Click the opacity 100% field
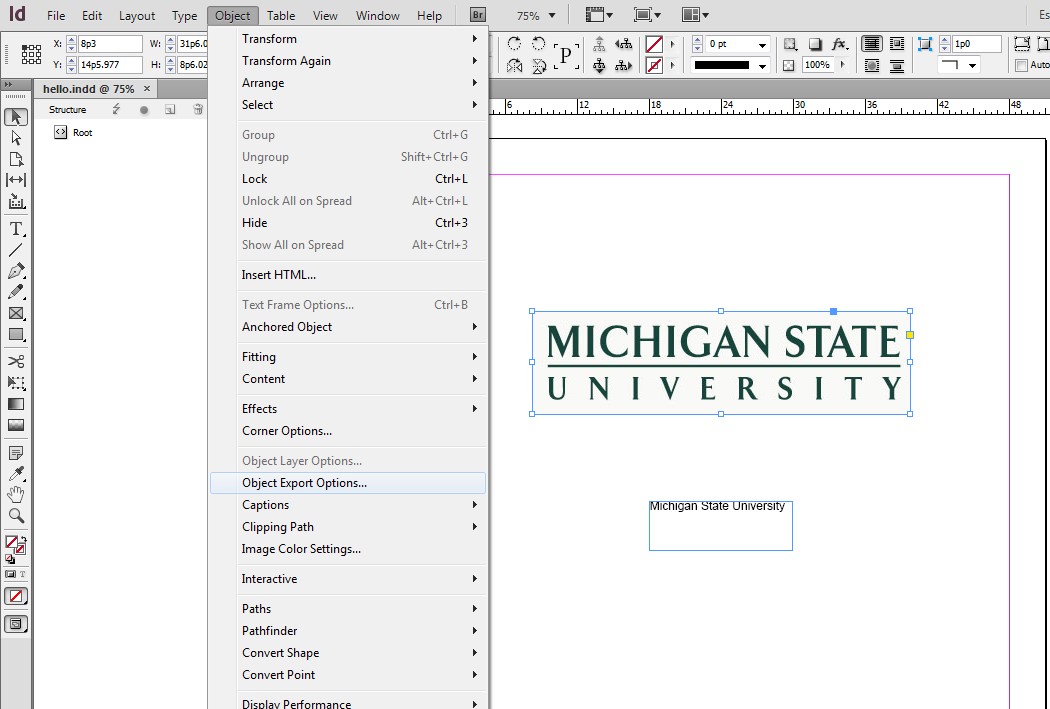The width and height of the screenshot is (1050, 709). click(x=818, y=65)
